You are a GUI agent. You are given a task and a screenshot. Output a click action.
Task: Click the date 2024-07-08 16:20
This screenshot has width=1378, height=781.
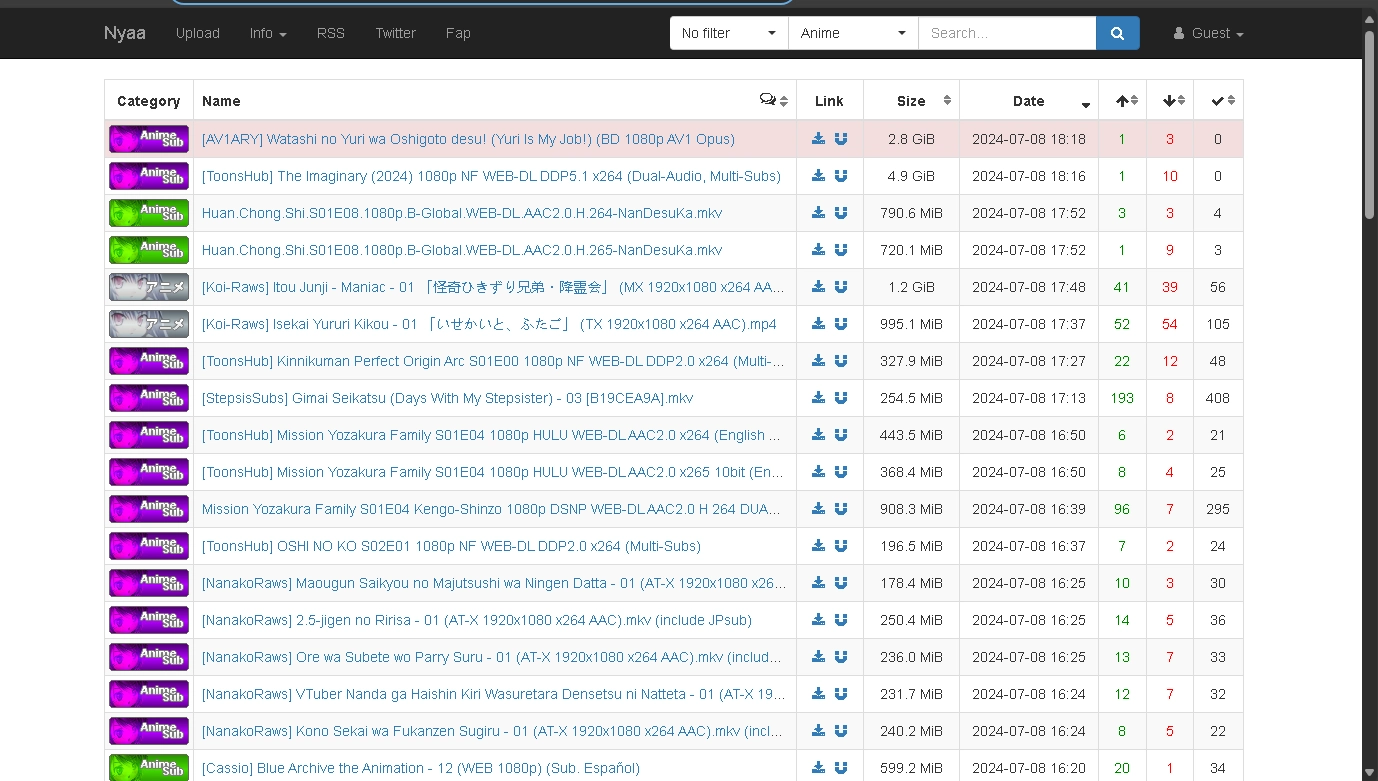[x=1029, y=768]
